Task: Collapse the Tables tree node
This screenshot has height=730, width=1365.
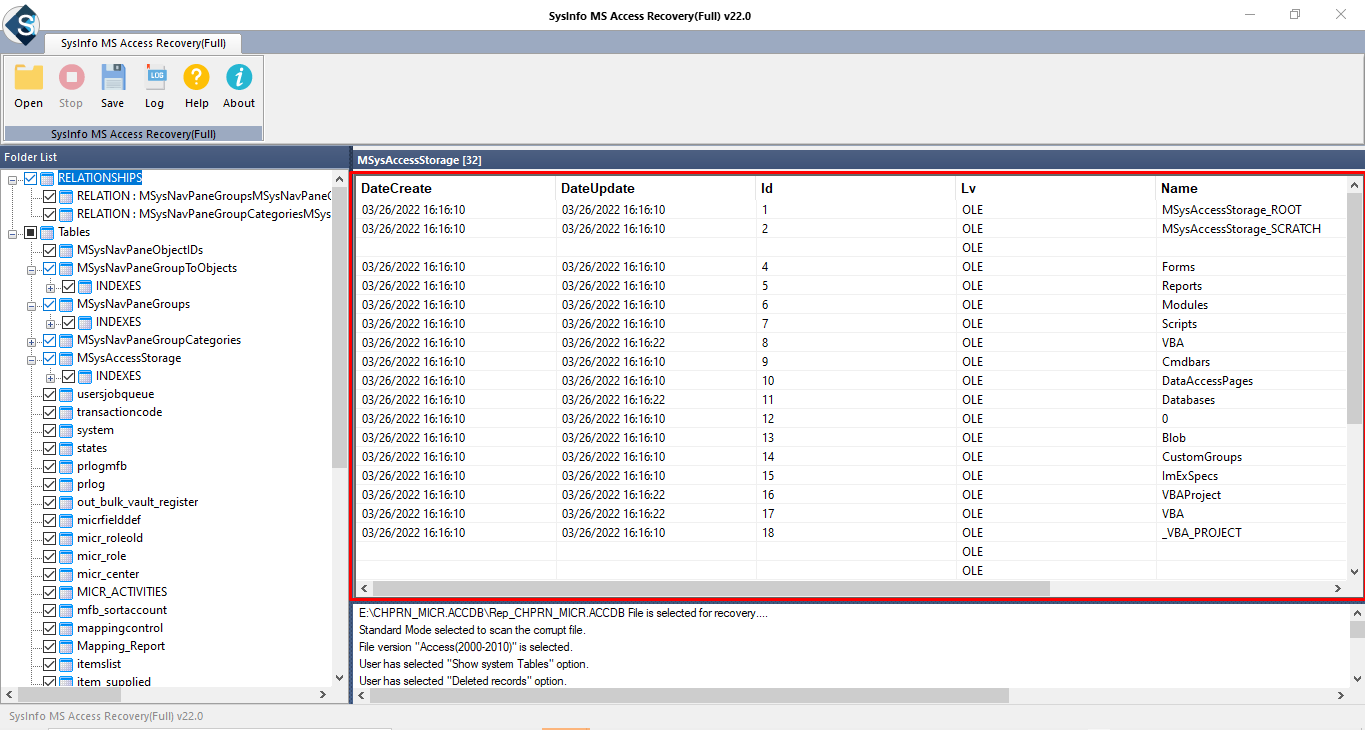Action: (13, 232)
